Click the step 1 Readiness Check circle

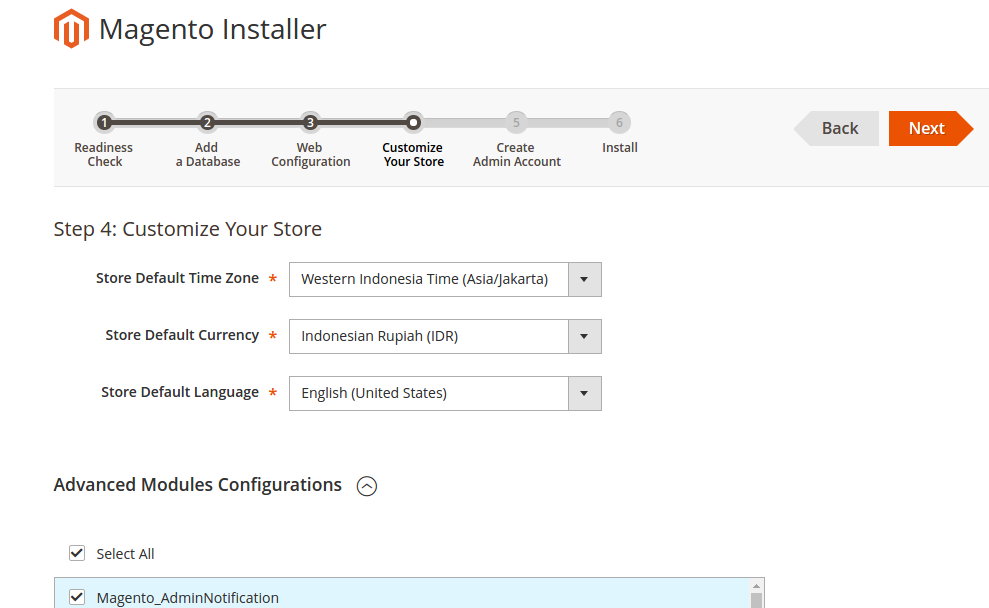[x=104, y=123]
